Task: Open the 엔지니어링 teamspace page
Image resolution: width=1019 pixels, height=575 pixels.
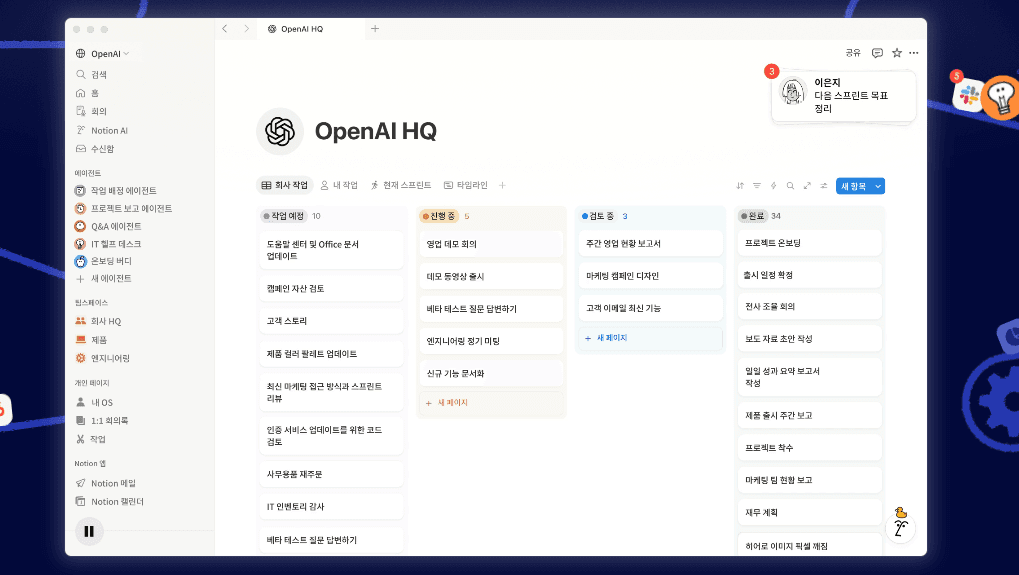Action: (x=103, y=358)
